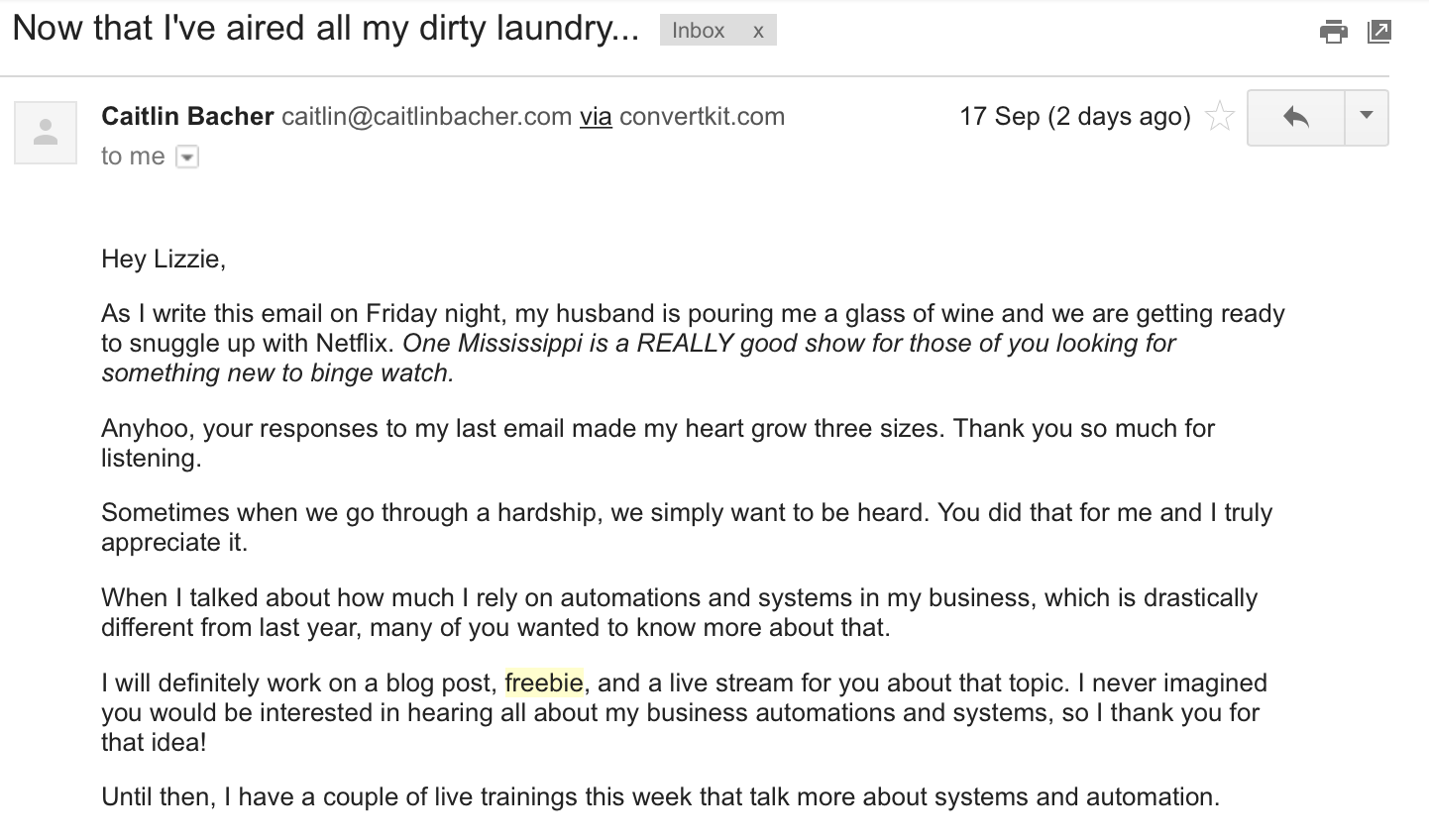This screenshot has width=1429, height=840.
Task: Click caitlin@caitlinbacher.com email address
Action: tap(427, 117)
